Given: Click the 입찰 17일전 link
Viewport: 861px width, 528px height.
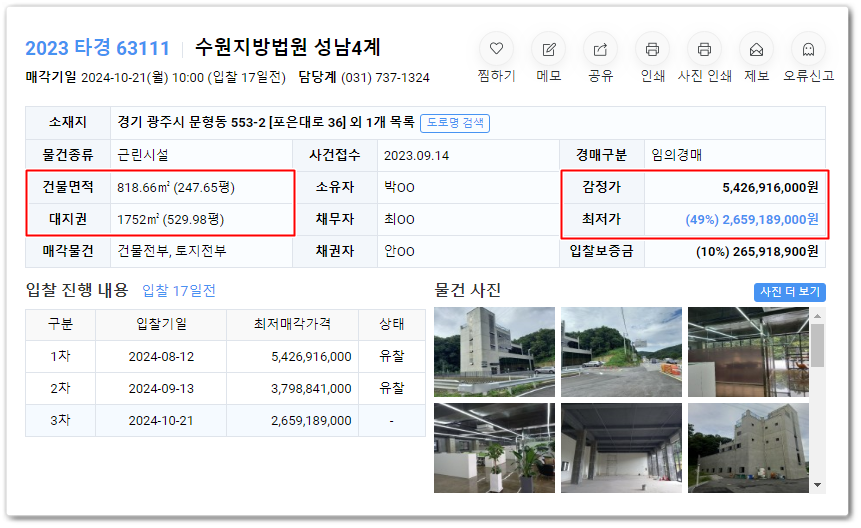Looking at the screenshot, I should point(179,290).
